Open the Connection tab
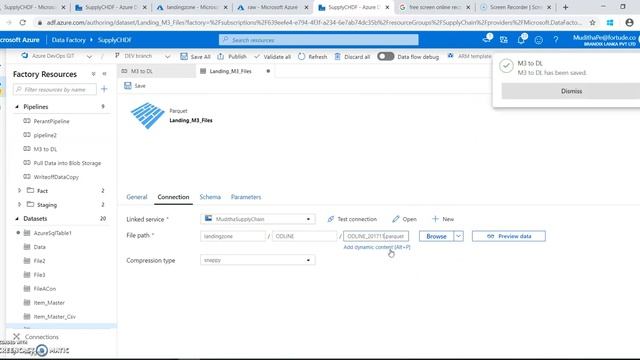640x360 pixels. click(173, 197)
